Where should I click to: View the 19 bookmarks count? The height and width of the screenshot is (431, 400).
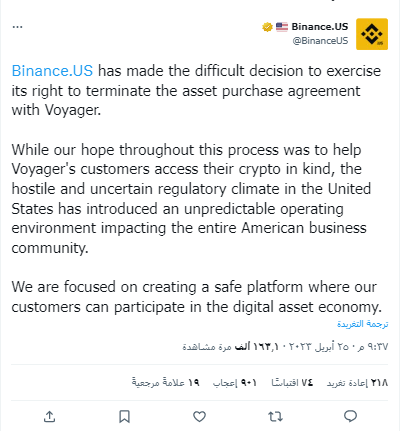[x=165, y=383]
